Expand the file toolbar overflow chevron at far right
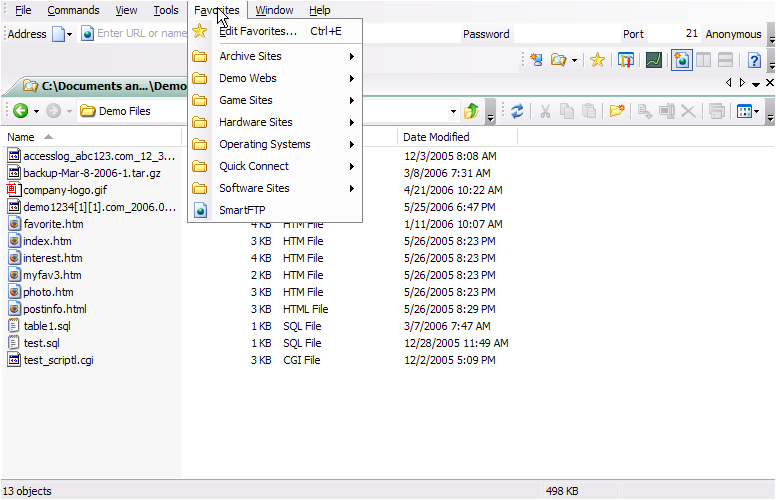Image resolution: width=776 pixels, height=500 pixels. [771, 113]
